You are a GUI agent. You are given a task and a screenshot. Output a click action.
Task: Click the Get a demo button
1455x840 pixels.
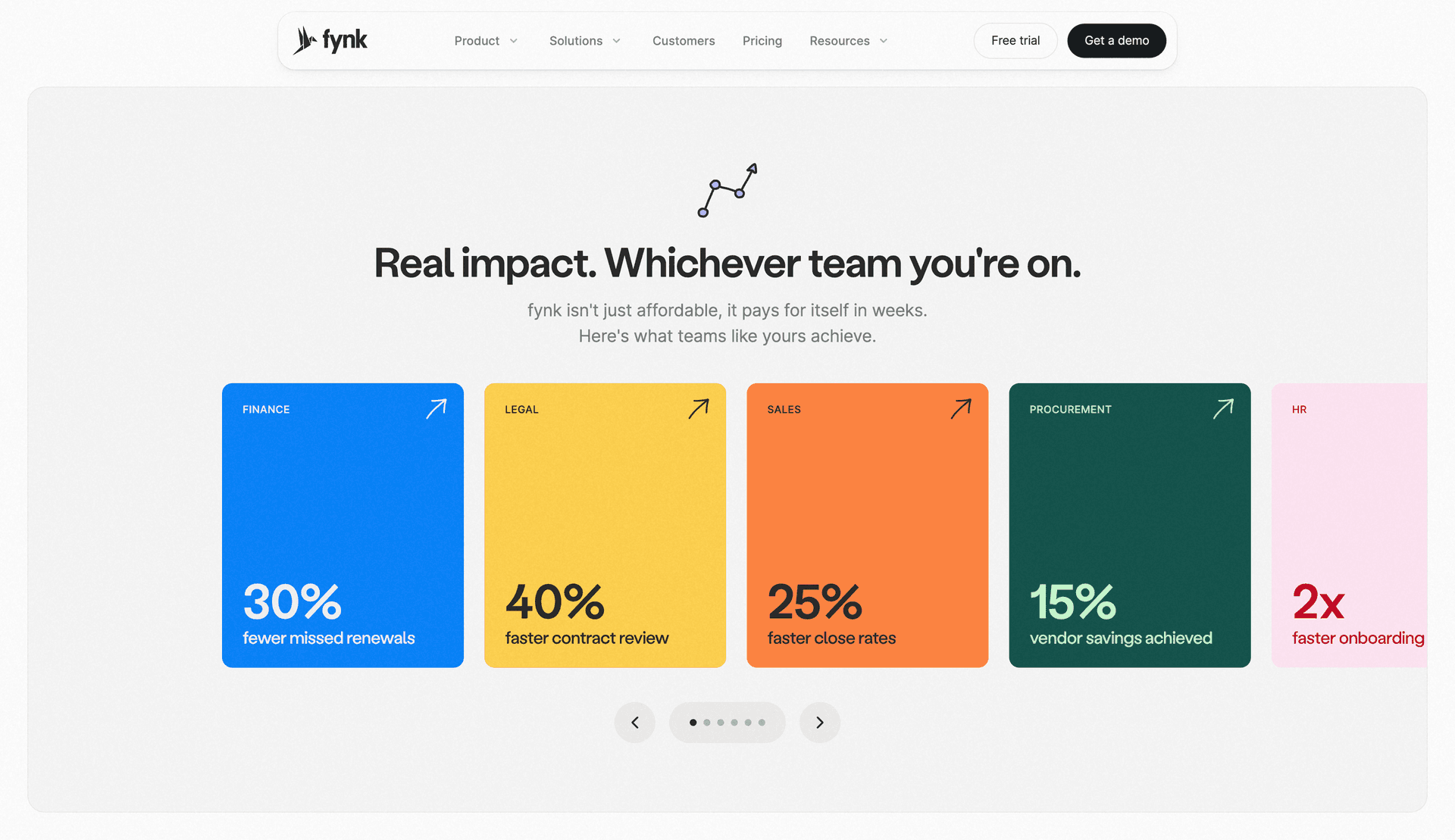[x=1116, y=40]
